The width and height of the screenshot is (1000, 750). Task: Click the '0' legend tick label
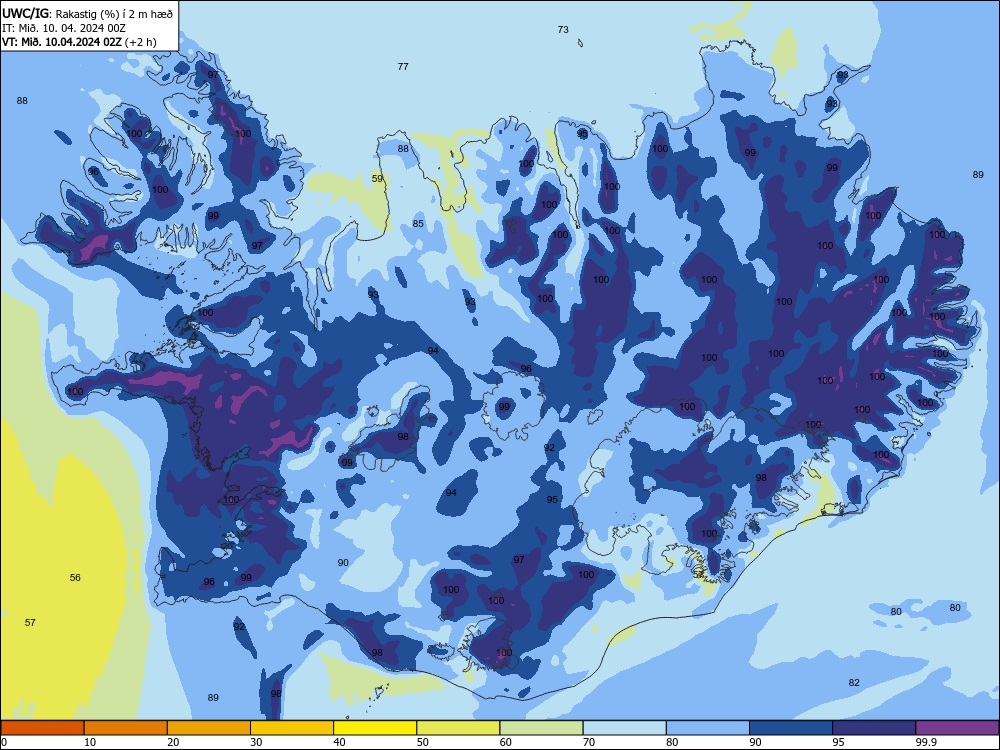tap(4, 742)
